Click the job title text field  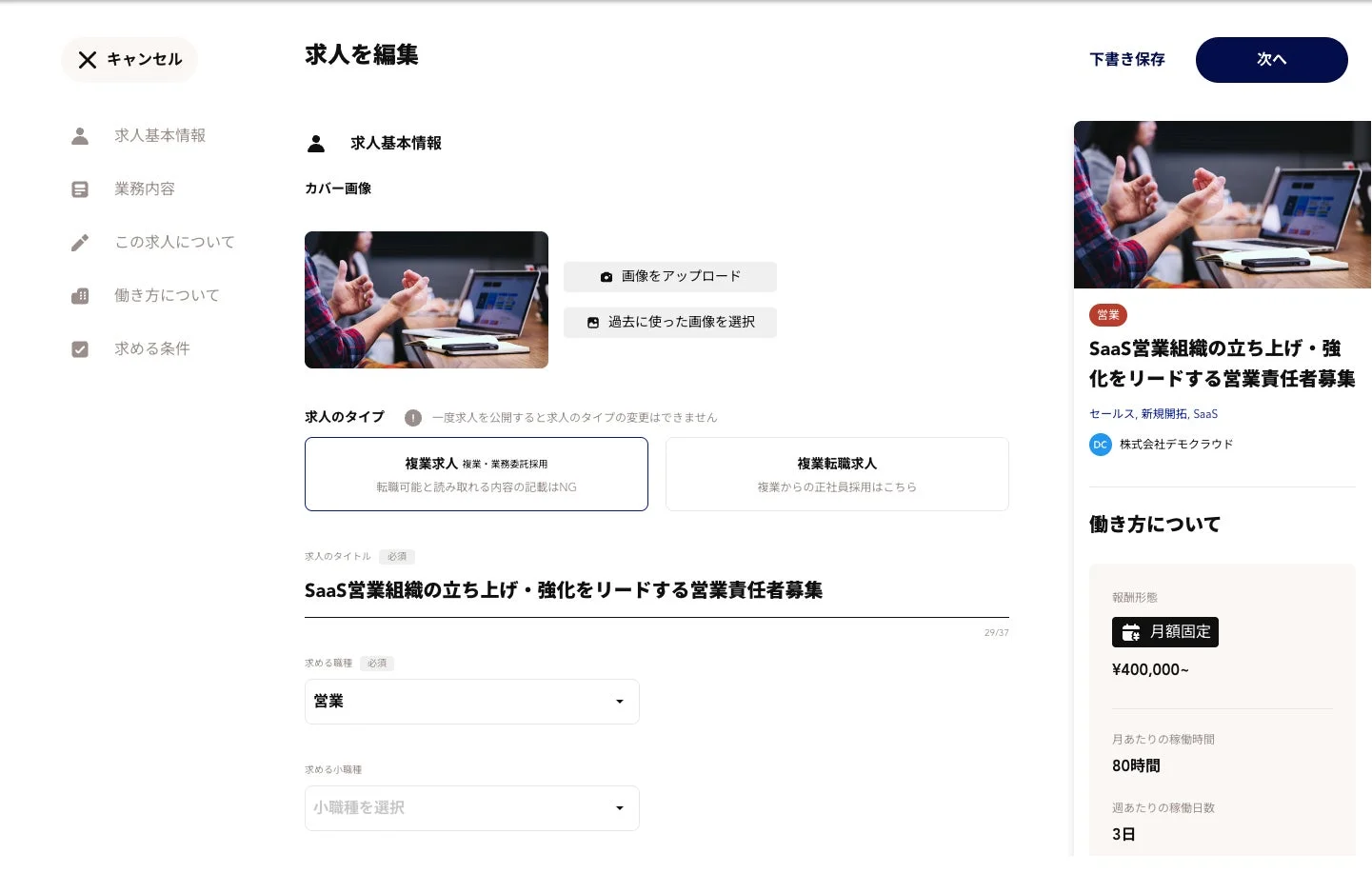pyautogui.click(x=656, y=591)
